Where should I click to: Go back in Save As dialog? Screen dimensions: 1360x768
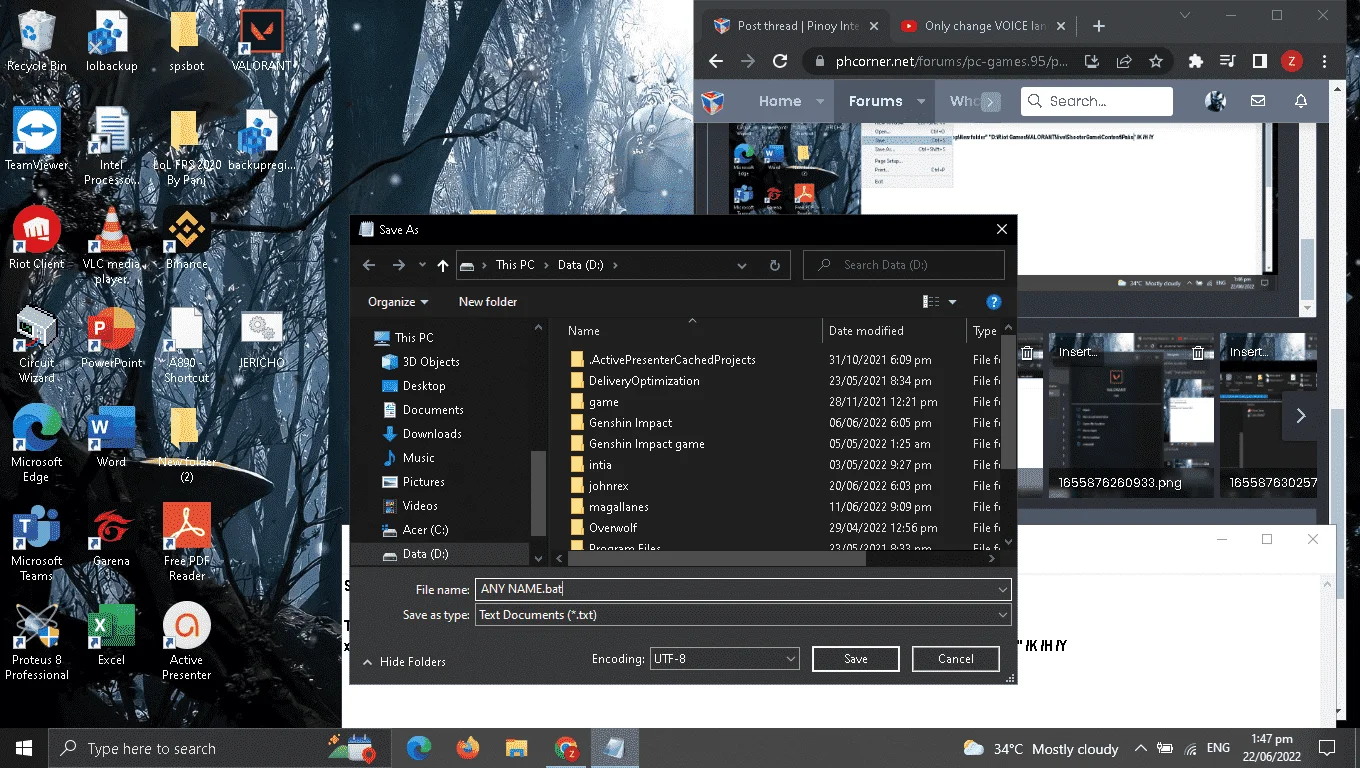[369, 265]
